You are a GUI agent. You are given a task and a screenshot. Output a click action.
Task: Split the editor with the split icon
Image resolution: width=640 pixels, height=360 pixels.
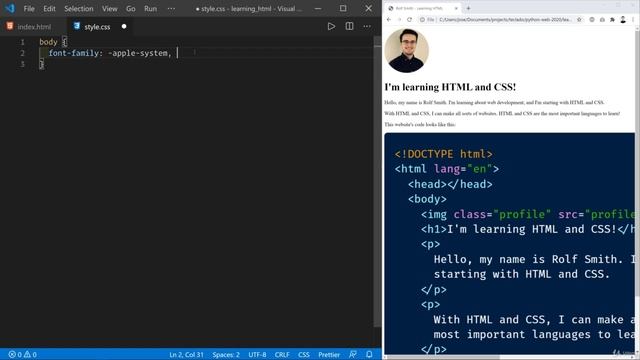click(x=349, y=27)
